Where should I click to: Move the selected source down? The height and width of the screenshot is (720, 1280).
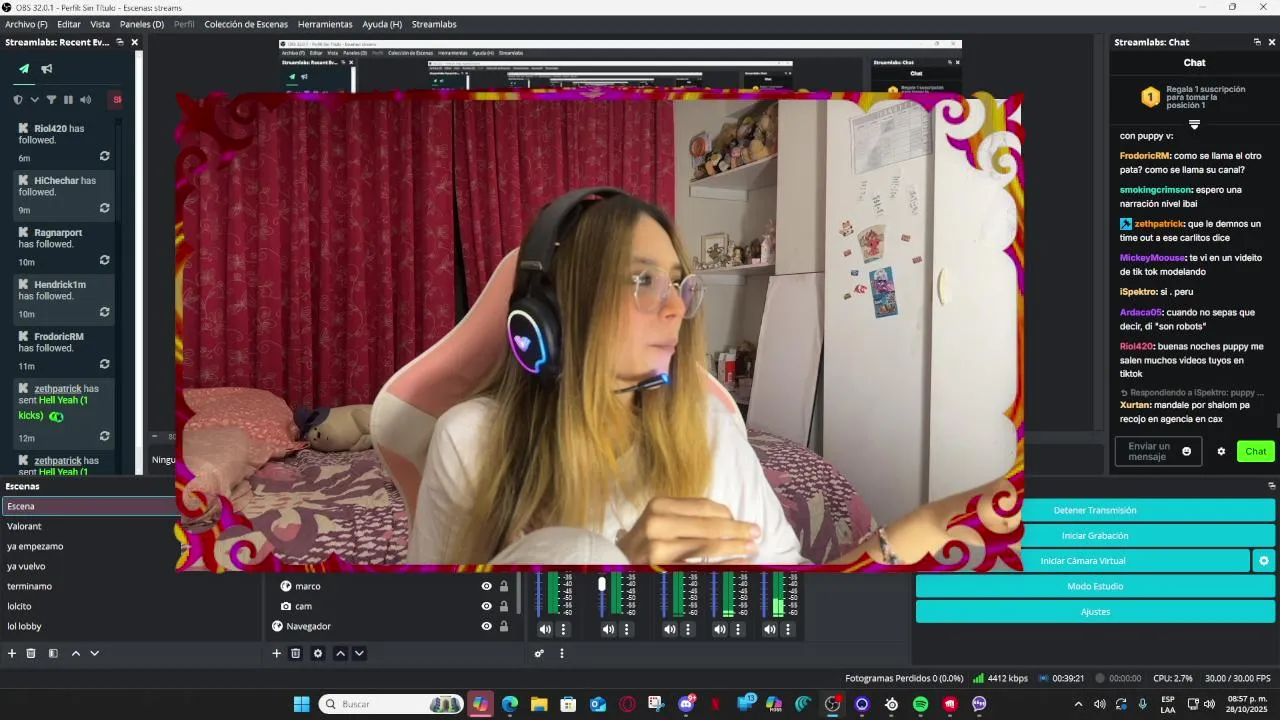[x=359, y=653]
